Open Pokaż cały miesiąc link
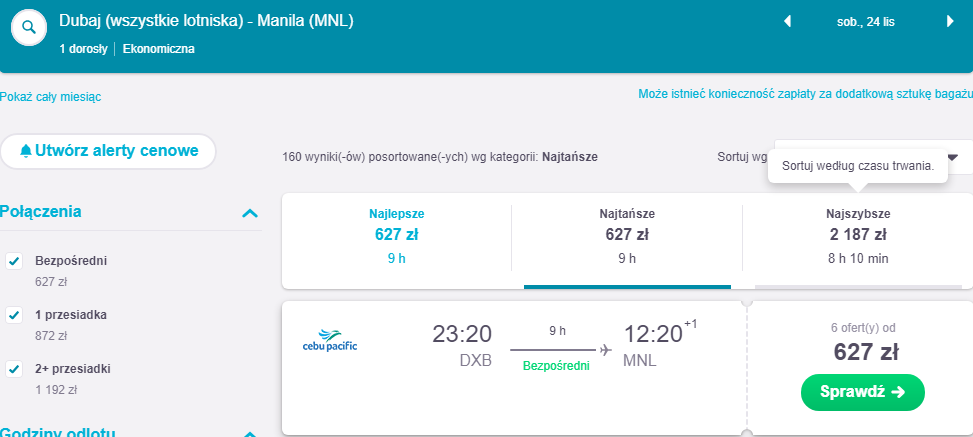This screenshot has height=437, width=973. 50,97
